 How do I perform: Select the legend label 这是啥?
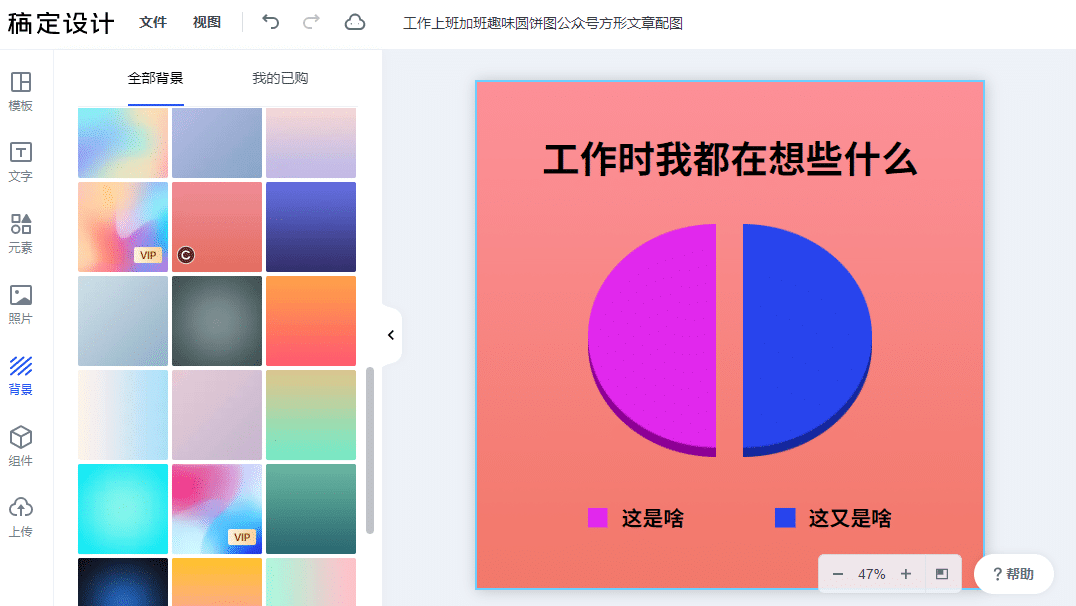click(653, 518)
